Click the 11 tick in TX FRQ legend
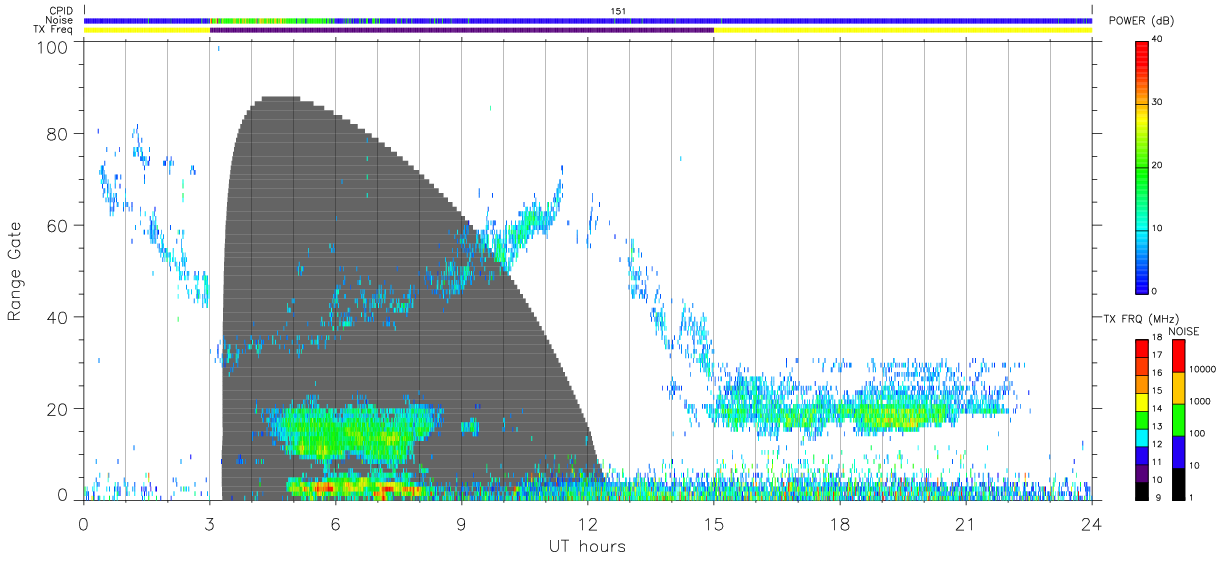The width and height of the screenshot is (1228, 567). click(1156, 462)
